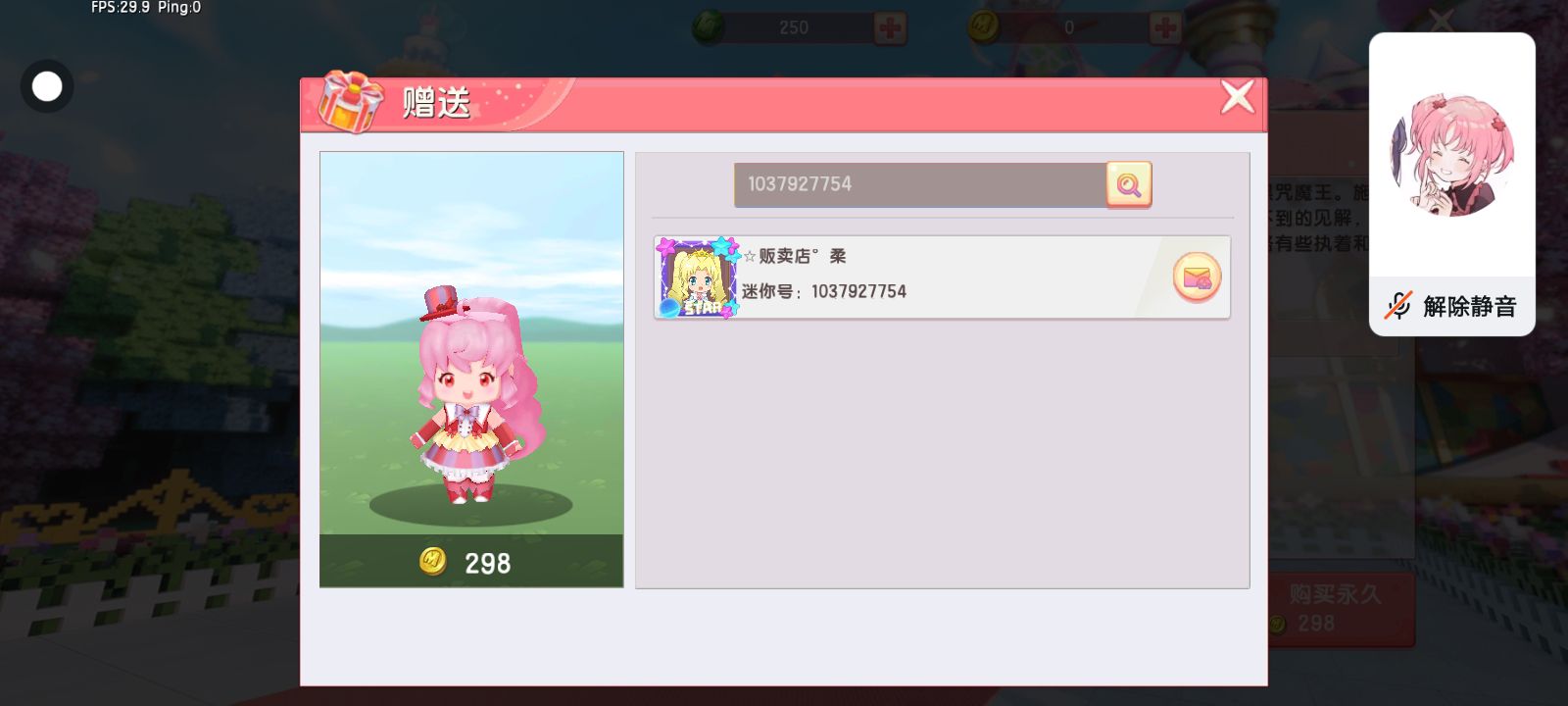Click the pink-haired streamer avatar

coord(1451,155)
